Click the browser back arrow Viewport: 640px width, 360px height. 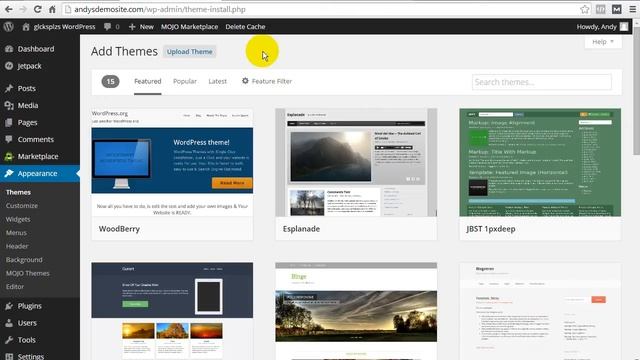coord(9,9)
